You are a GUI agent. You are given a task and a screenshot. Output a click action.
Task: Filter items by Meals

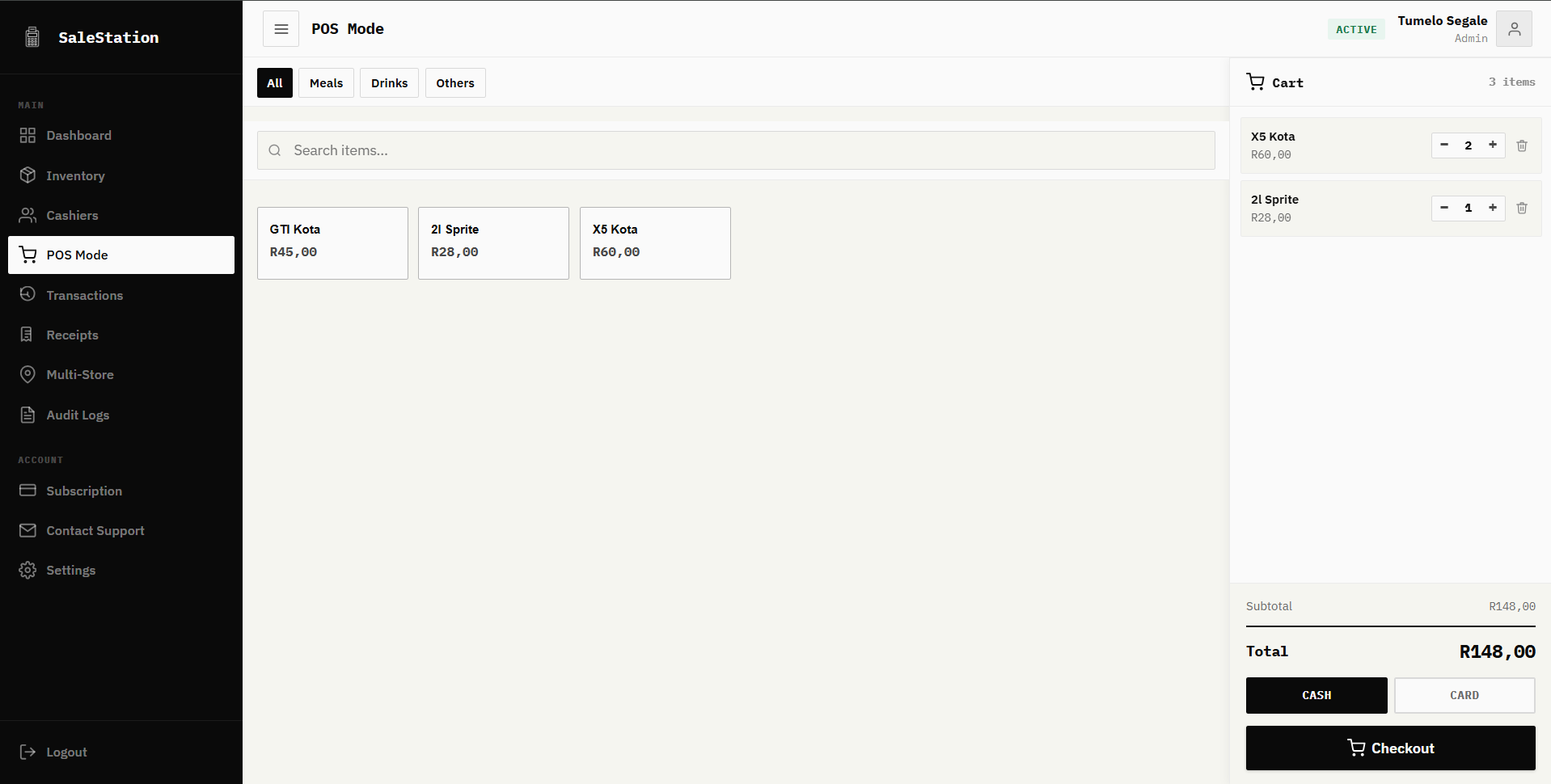pyautogui.click(x=326, y=82)
